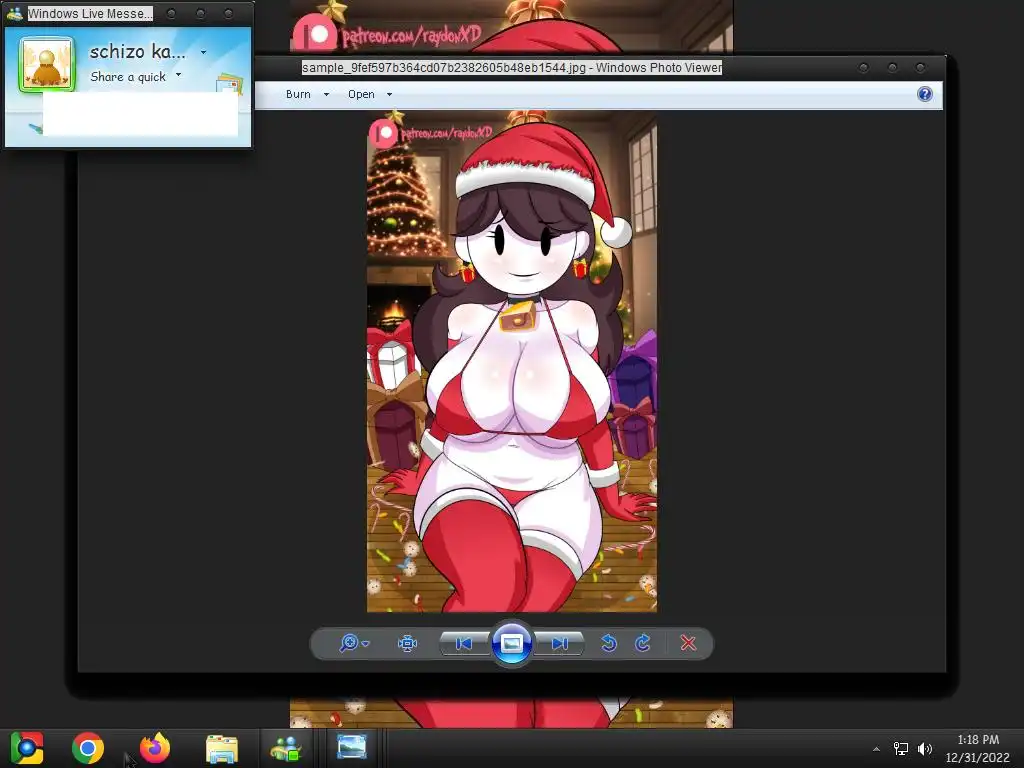Close the Windows Live Messenger window

pos(229,13)
